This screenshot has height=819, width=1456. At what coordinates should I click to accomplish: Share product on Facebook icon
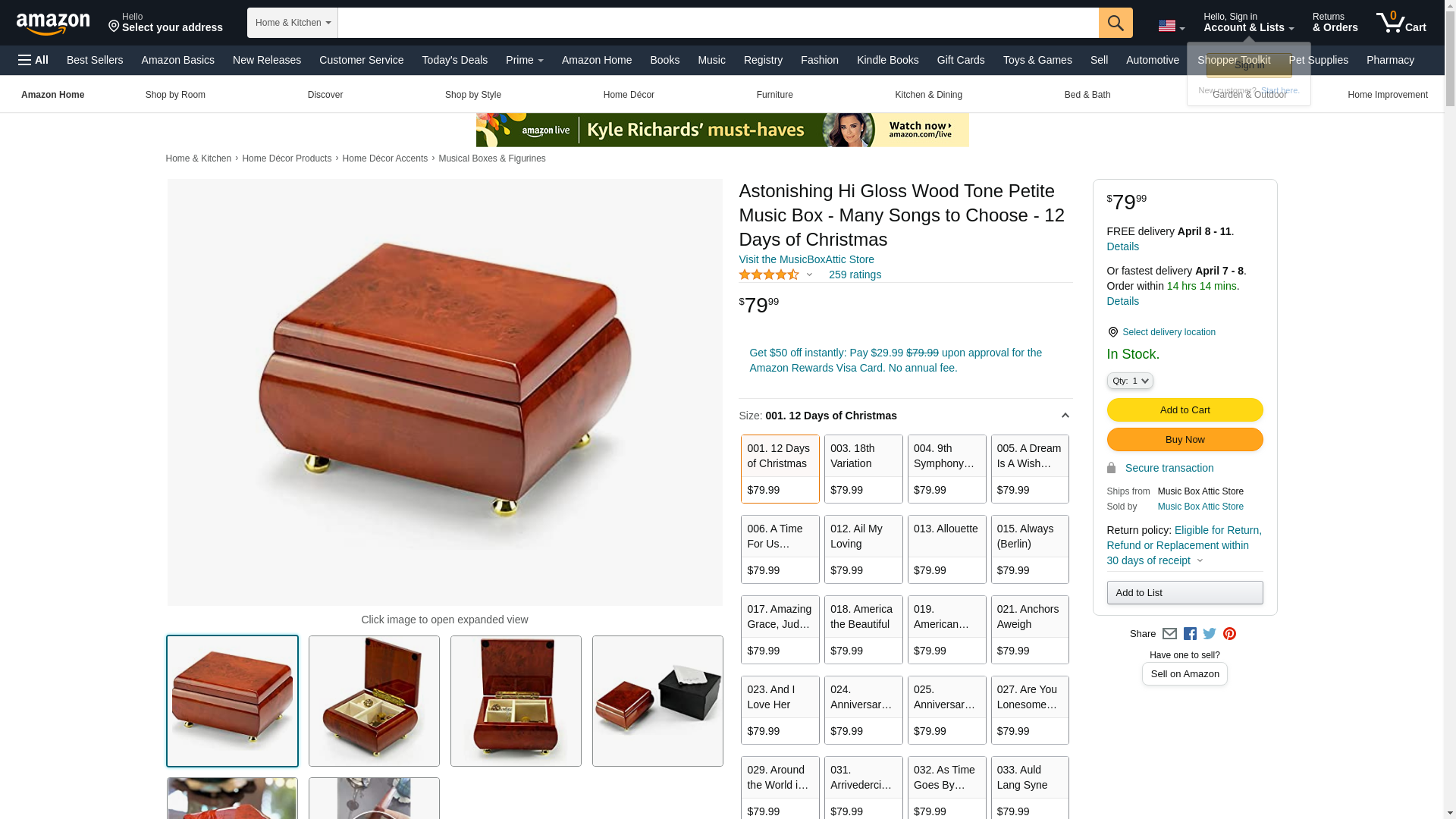[1190, 634]
